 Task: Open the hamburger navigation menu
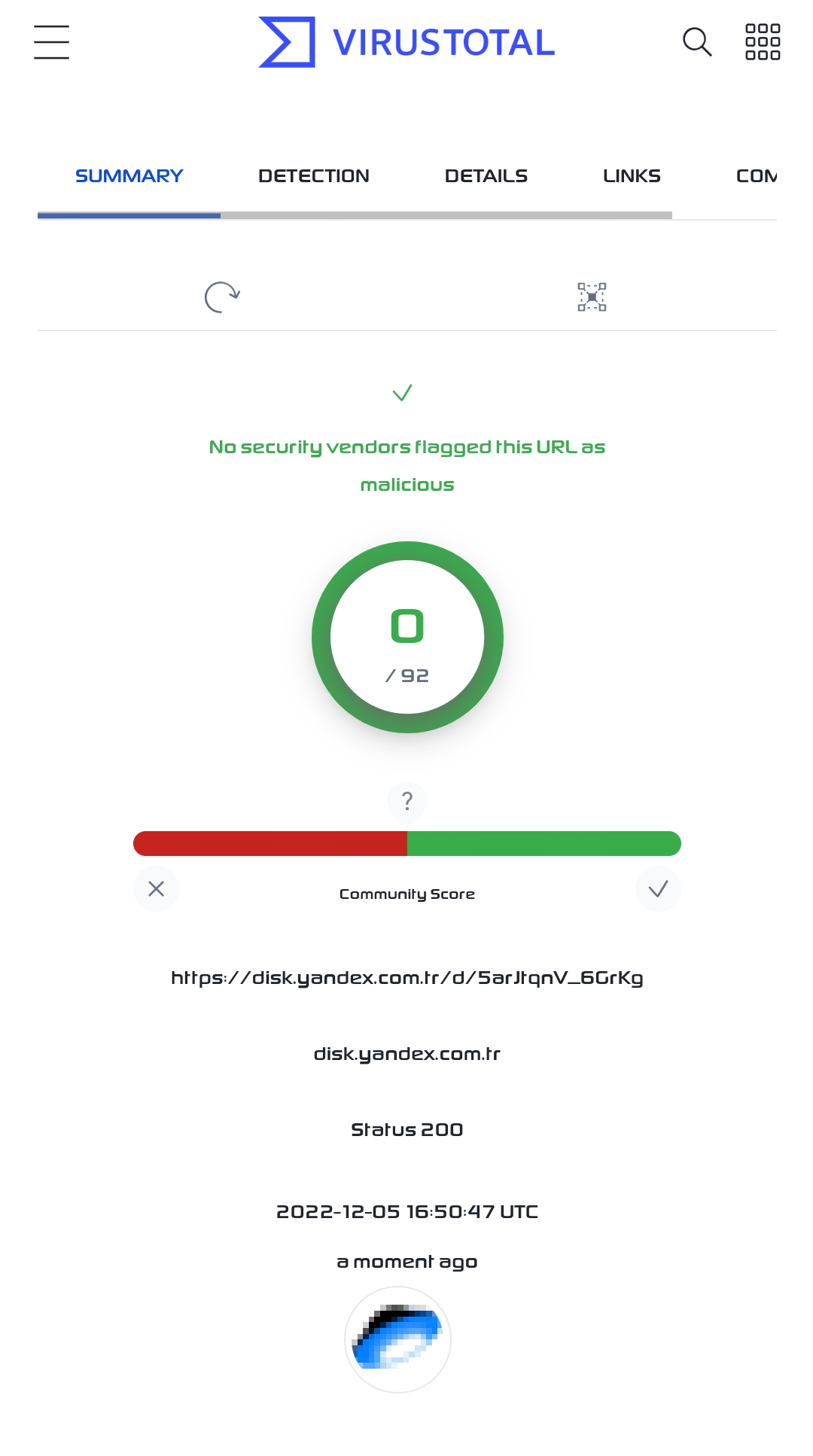[x=51, y=42]
